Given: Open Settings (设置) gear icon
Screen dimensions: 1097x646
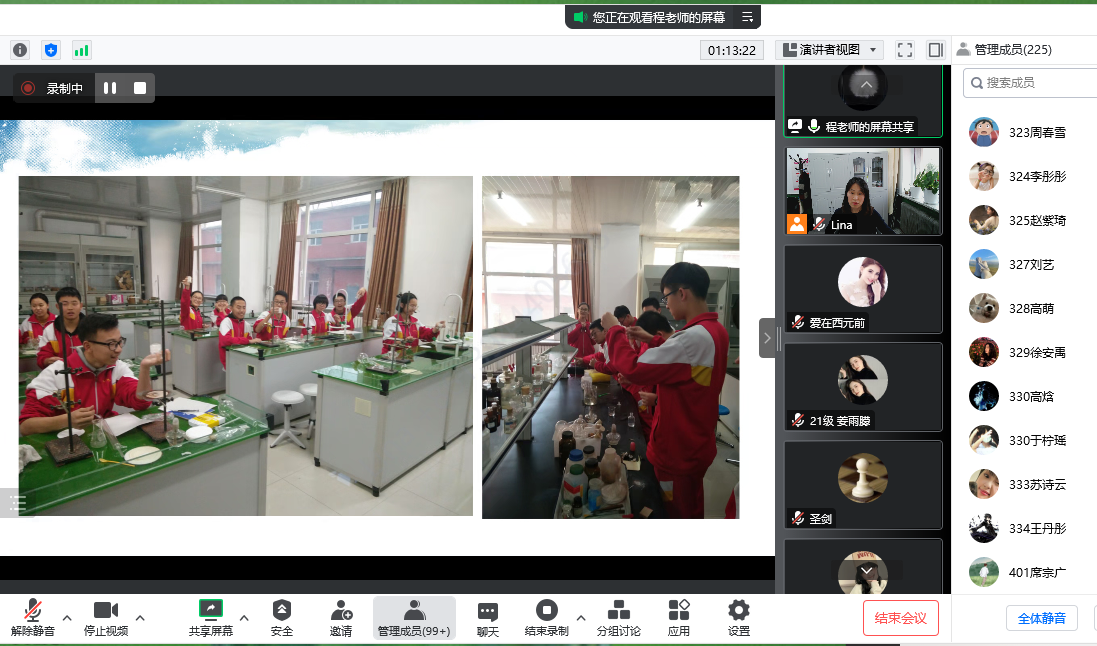Looking at the screenshot, I should click(x=738, y=617).
